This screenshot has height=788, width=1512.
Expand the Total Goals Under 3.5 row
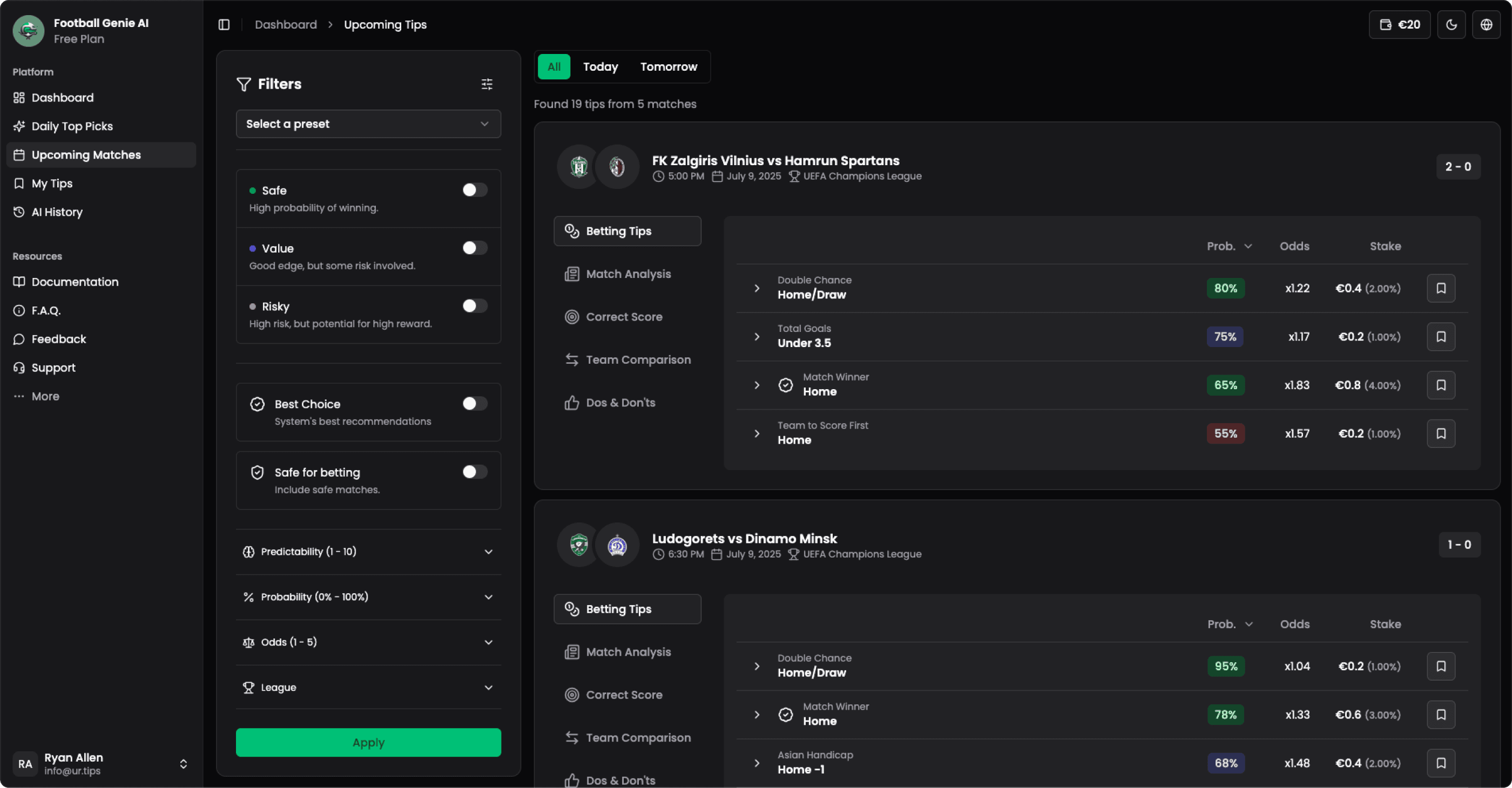[x=757, y=337]
